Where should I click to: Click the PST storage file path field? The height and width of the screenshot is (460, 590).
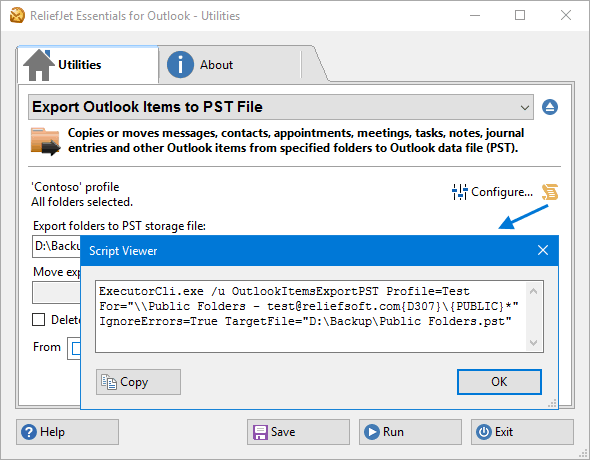coord(56,246)
